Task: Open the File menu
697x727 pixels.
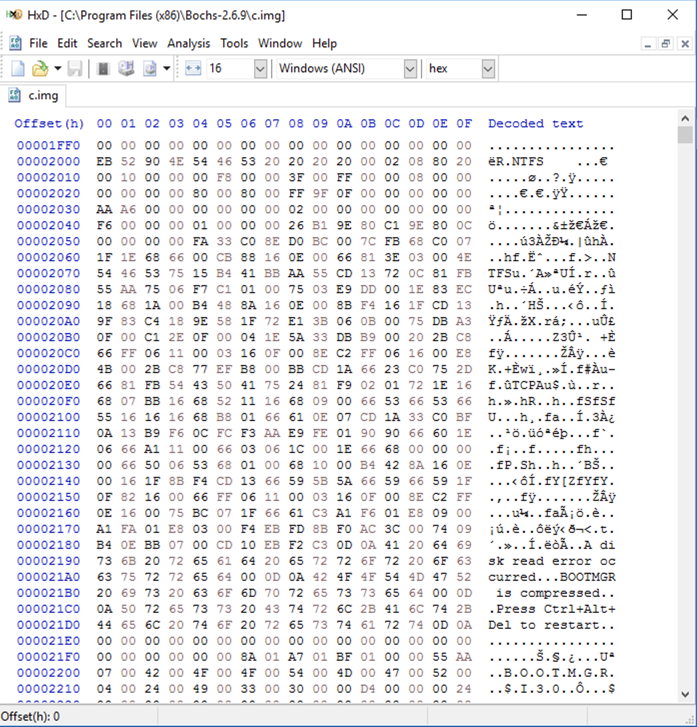Action: [38, 43]
